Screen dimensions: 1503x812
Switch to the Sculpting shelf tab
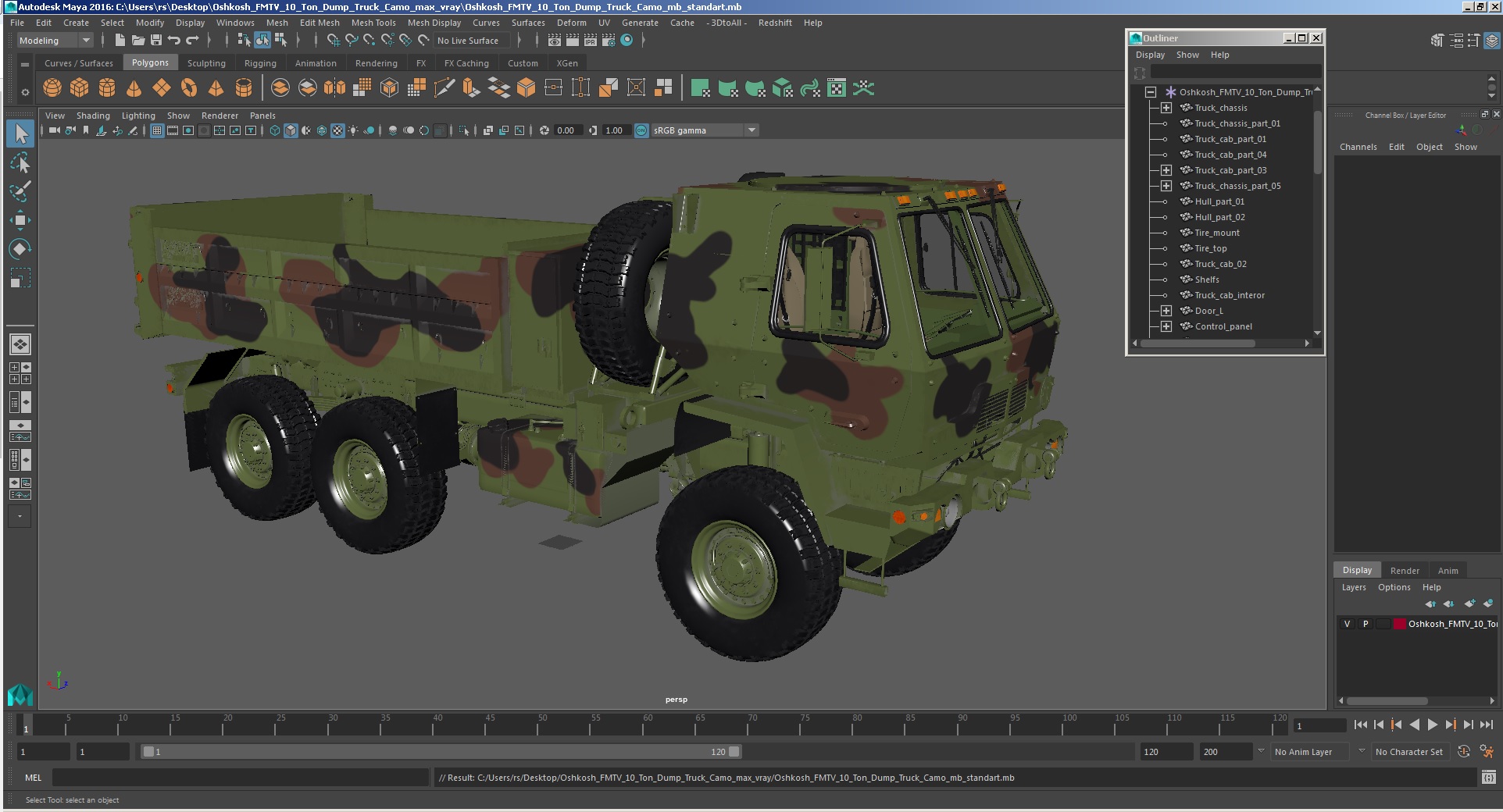(x=206, y=63)
